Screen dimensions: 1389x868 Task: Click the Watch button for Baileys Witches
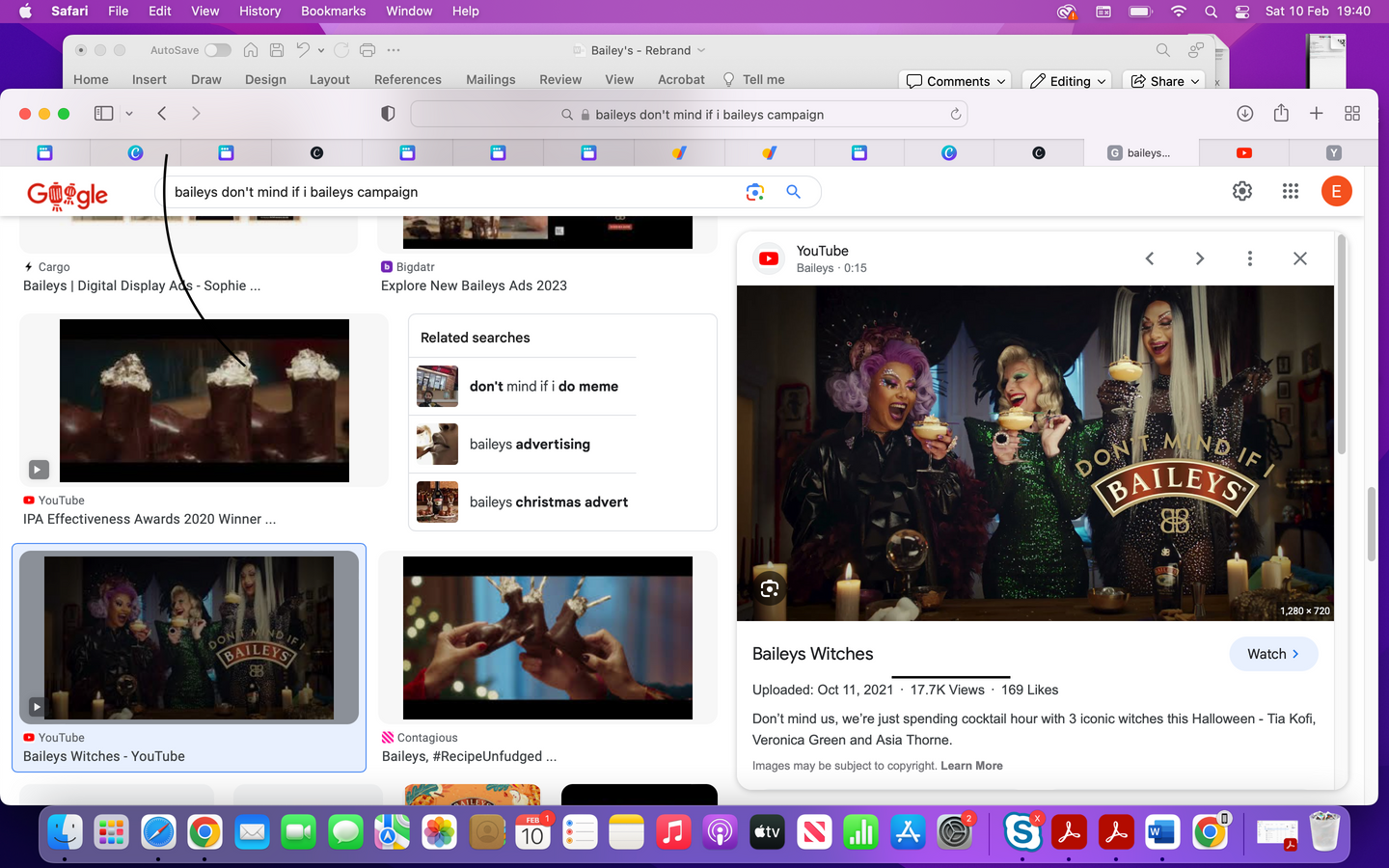pyautogui.click(x=1273, y=654)
